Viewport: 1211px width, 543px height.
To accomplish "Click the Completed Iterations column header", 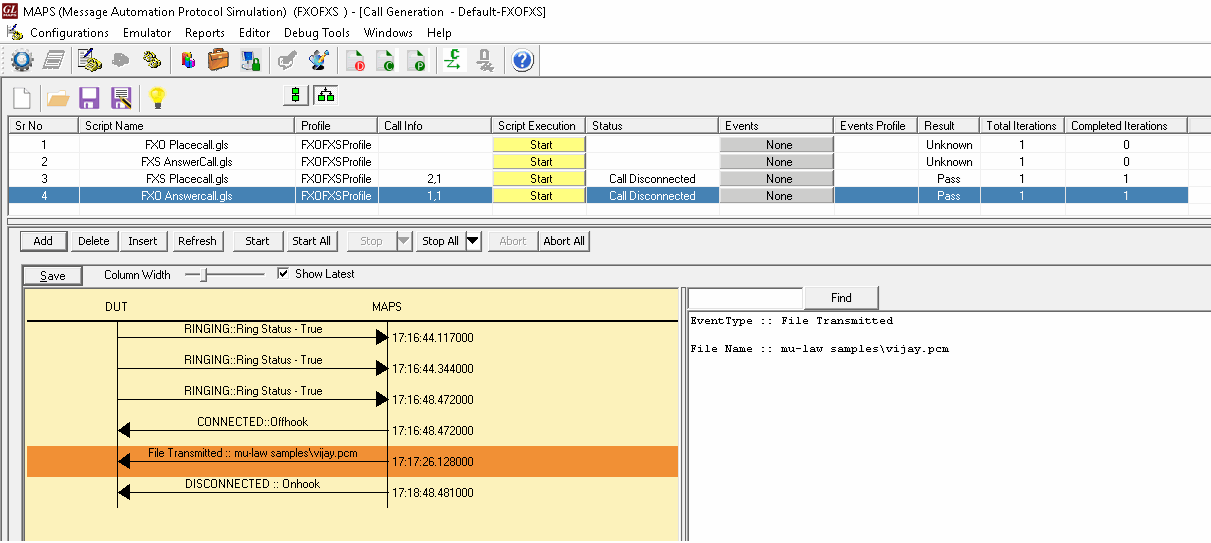I will (x=1126, y=126).
